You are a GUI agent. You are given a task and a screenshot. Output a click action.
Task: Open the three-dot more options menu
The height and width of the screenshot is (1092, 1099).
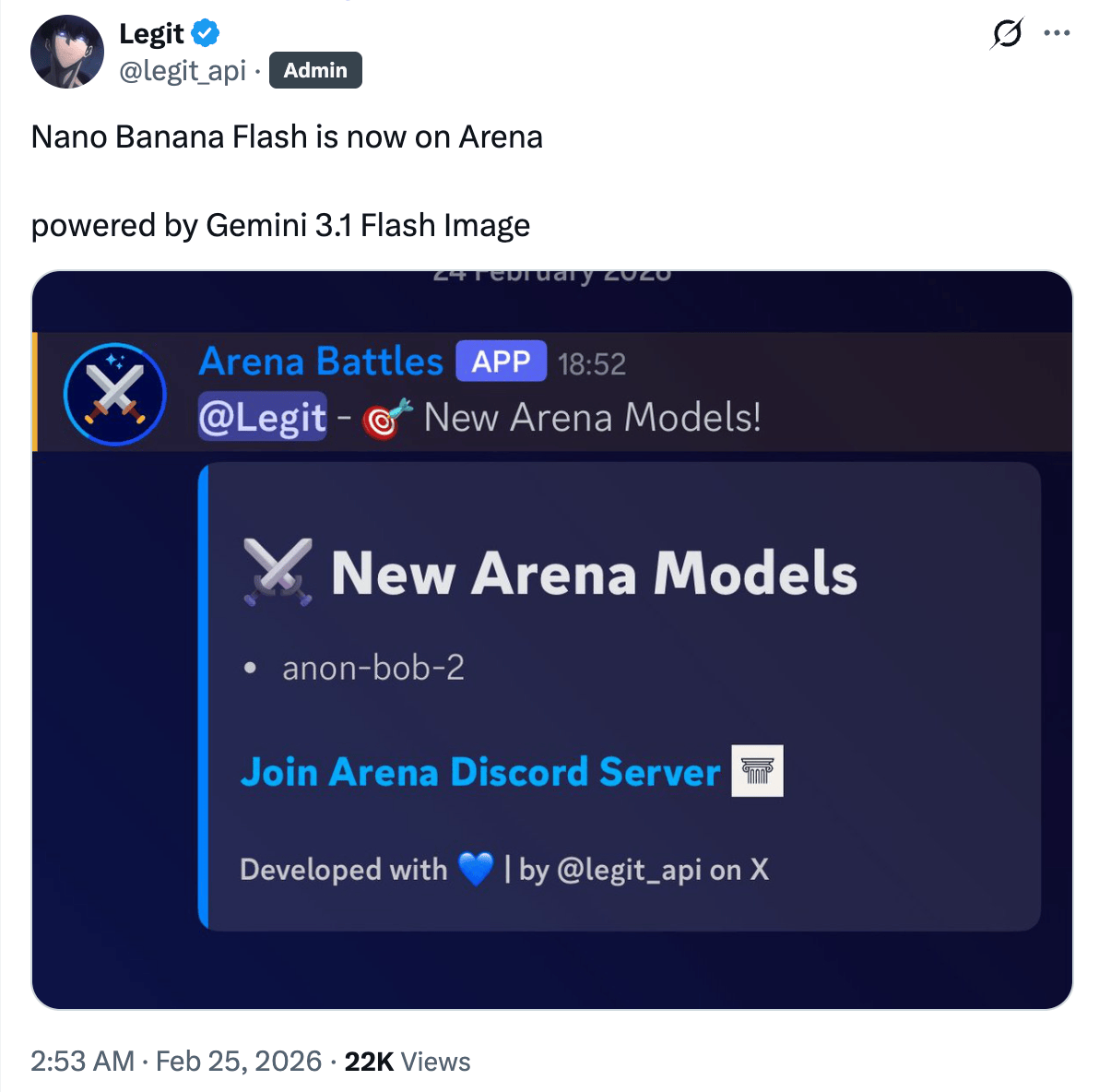[1057, 34]
